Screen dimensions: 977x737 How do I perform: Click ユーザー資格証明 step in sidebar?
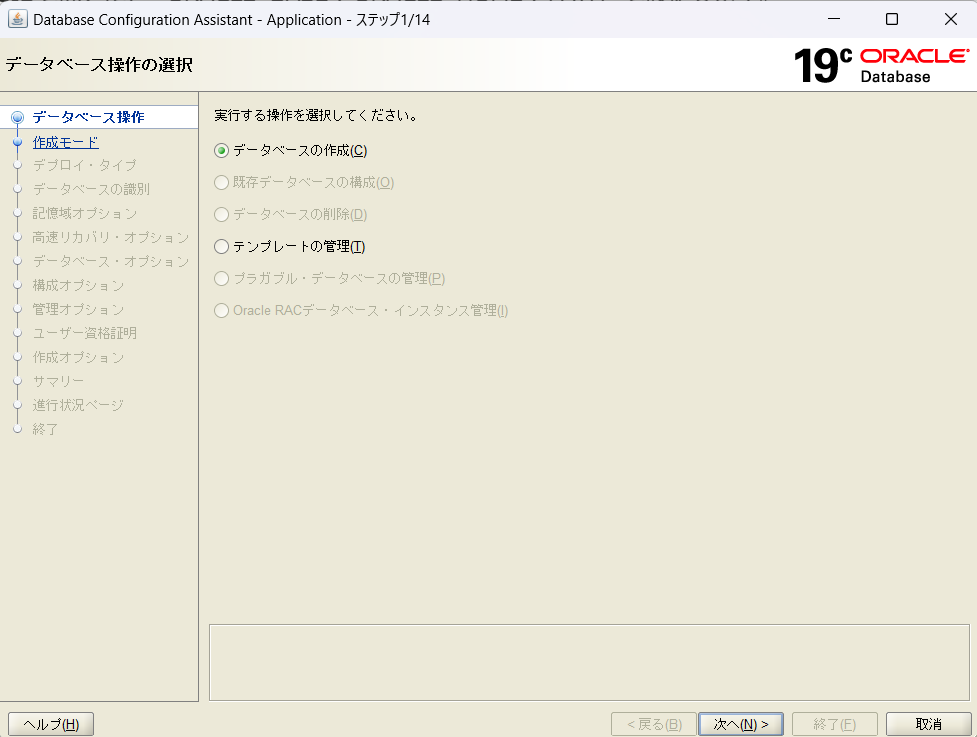click(x=85, y=333)
